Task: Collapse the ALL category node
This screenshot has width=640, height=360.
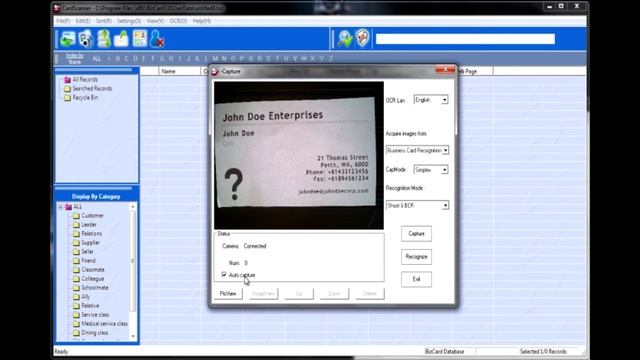Action: [60, 207]
